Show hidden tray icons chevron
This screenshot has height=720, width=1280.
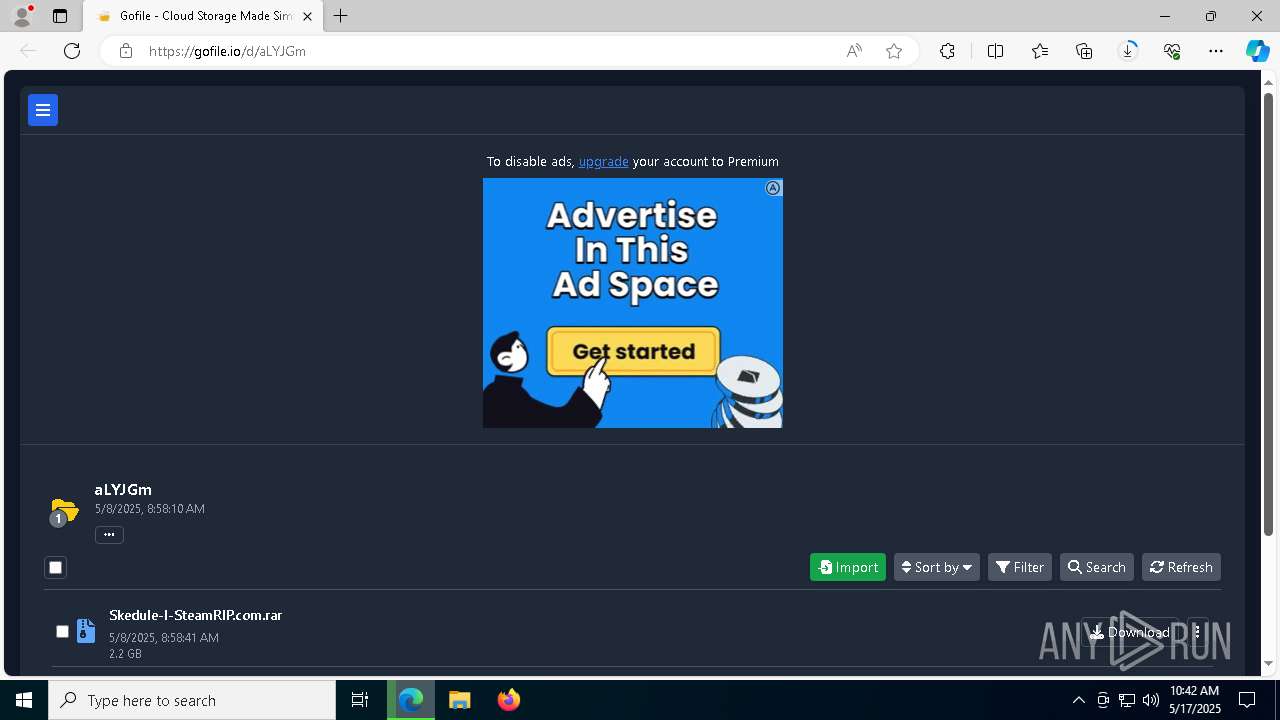click(1079, 700)
